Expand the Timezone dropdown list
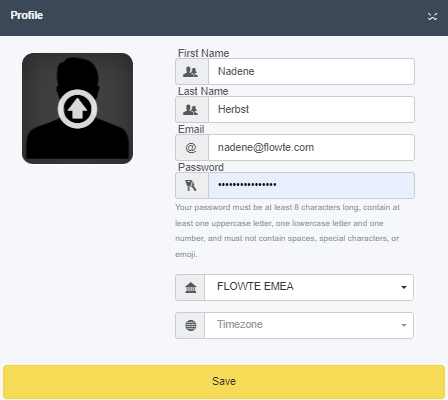Viewport: 448px width, 400px height. point(309,325)
